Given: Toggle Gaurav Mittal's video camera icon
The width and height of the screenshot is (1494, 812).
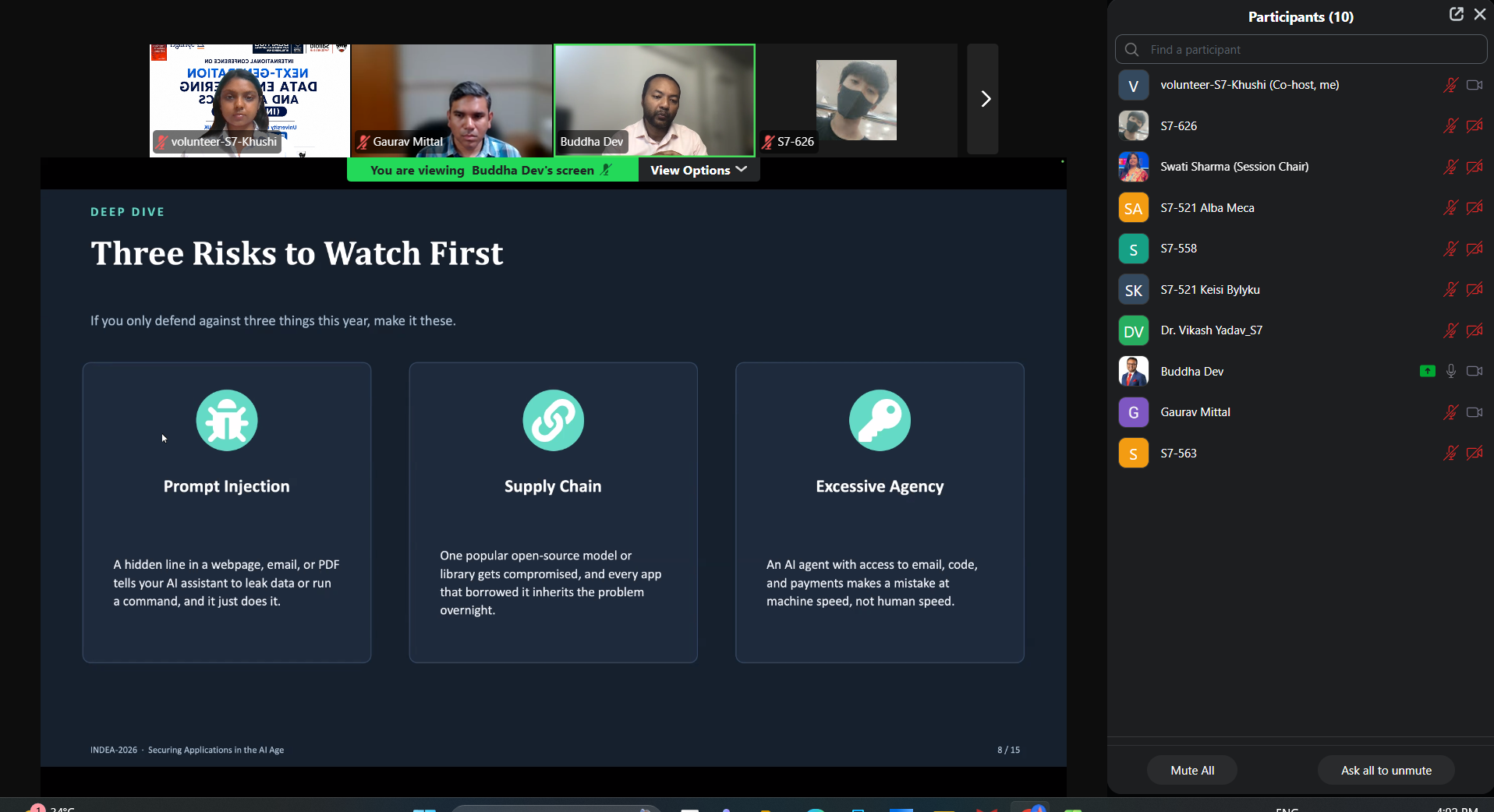Looking at the screenshot, I should pyautogui.click(x=1474, y=412).
